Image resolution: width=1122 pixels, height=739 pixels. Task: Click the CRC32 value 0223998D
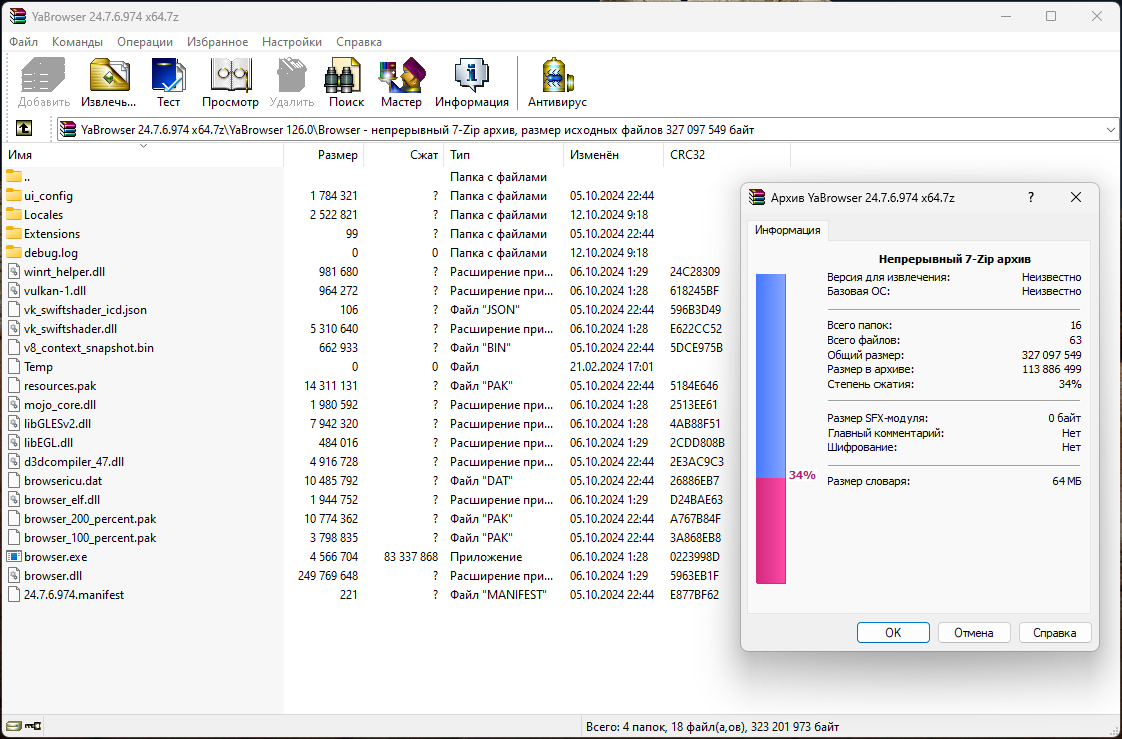point(695,557)
